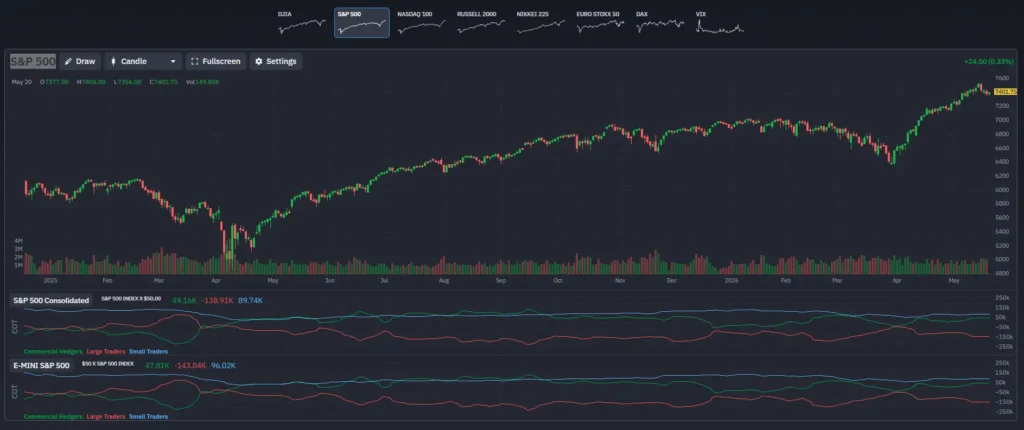The width and height of the screenshot is (1024, 430).
Task: Click the 2025 time axis label
Action: (50, 280)
